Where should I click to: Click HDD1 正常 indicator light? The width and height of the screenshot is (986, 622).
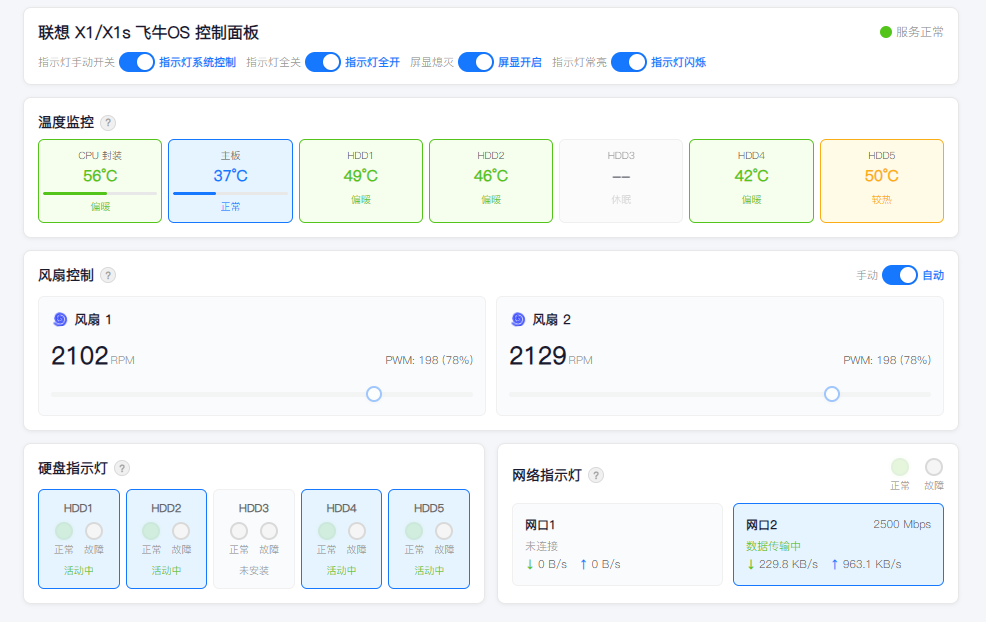[64, 531]
